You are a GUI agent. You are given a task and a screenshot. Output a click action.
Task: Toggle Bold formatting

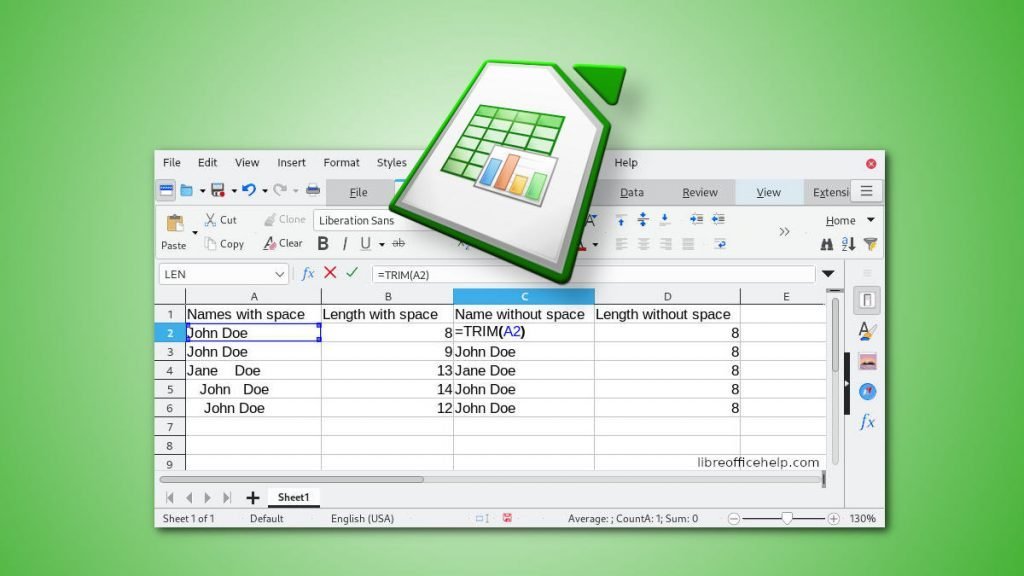[323, 244]
